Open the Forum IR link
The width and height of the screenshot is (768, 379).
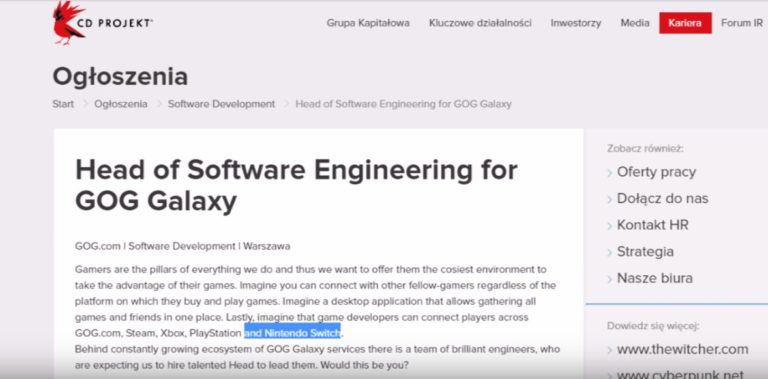pos(742,23)
